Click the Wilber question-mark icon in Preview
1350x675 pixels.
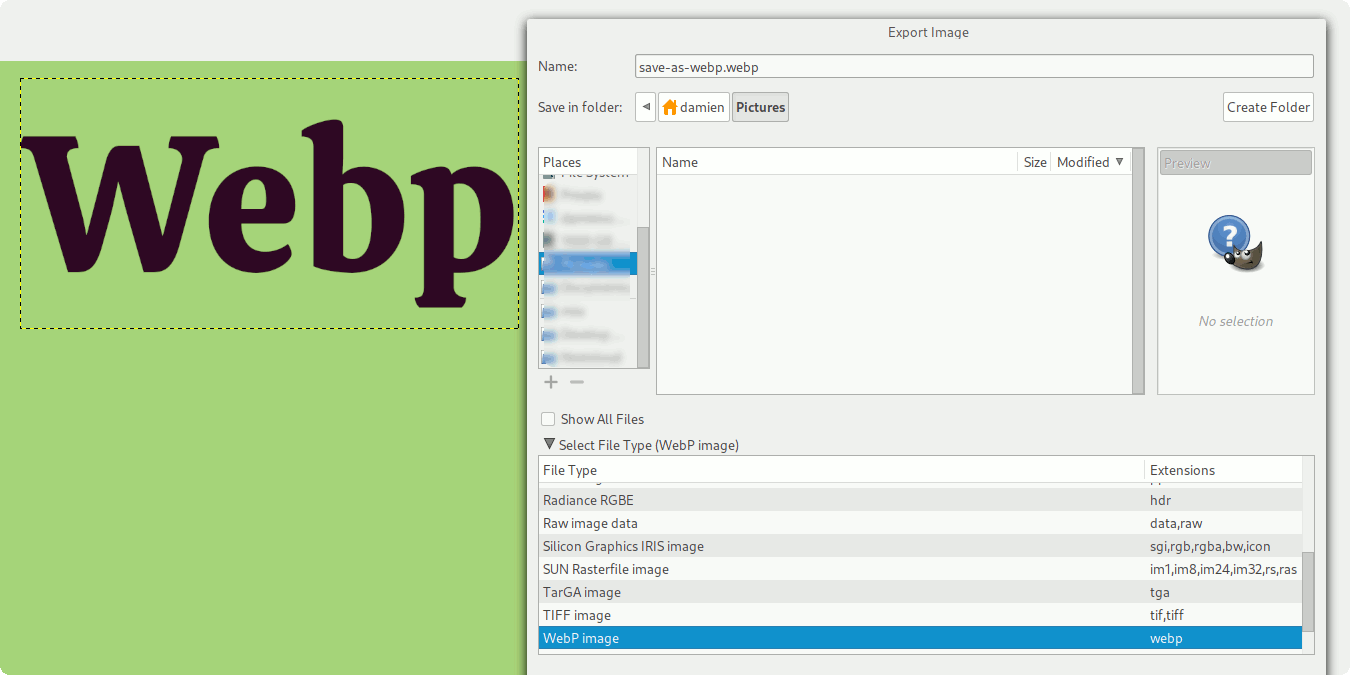point(1235,243)
